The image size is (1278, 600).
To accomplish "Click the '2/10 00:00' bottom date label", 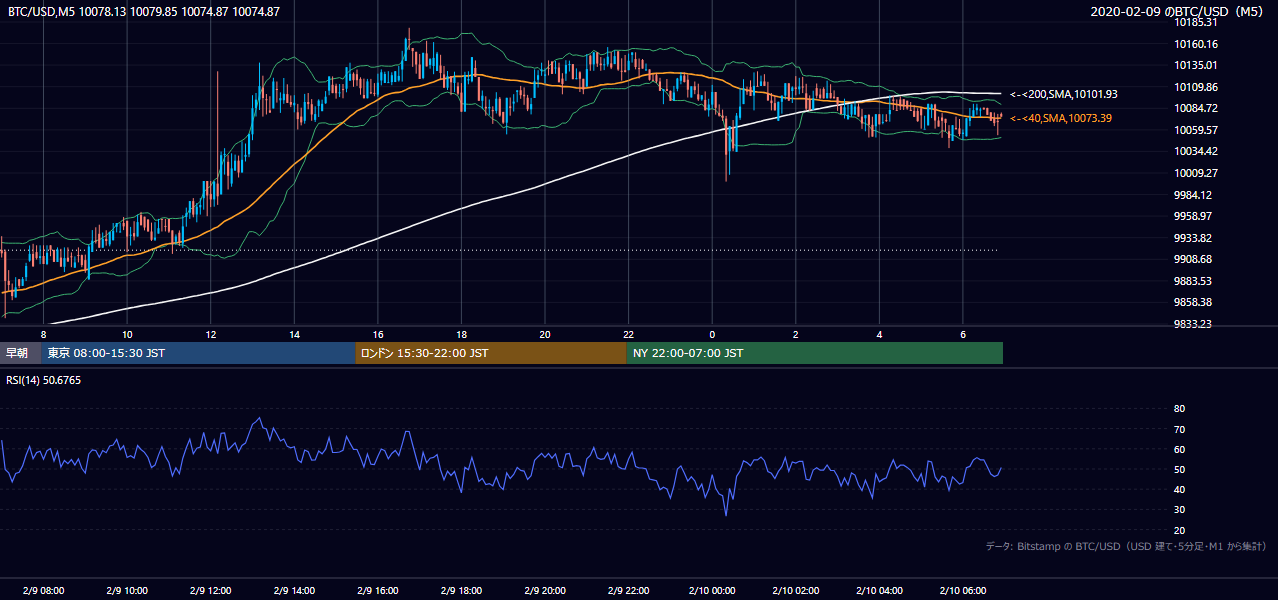I will [x=712, y=590].
